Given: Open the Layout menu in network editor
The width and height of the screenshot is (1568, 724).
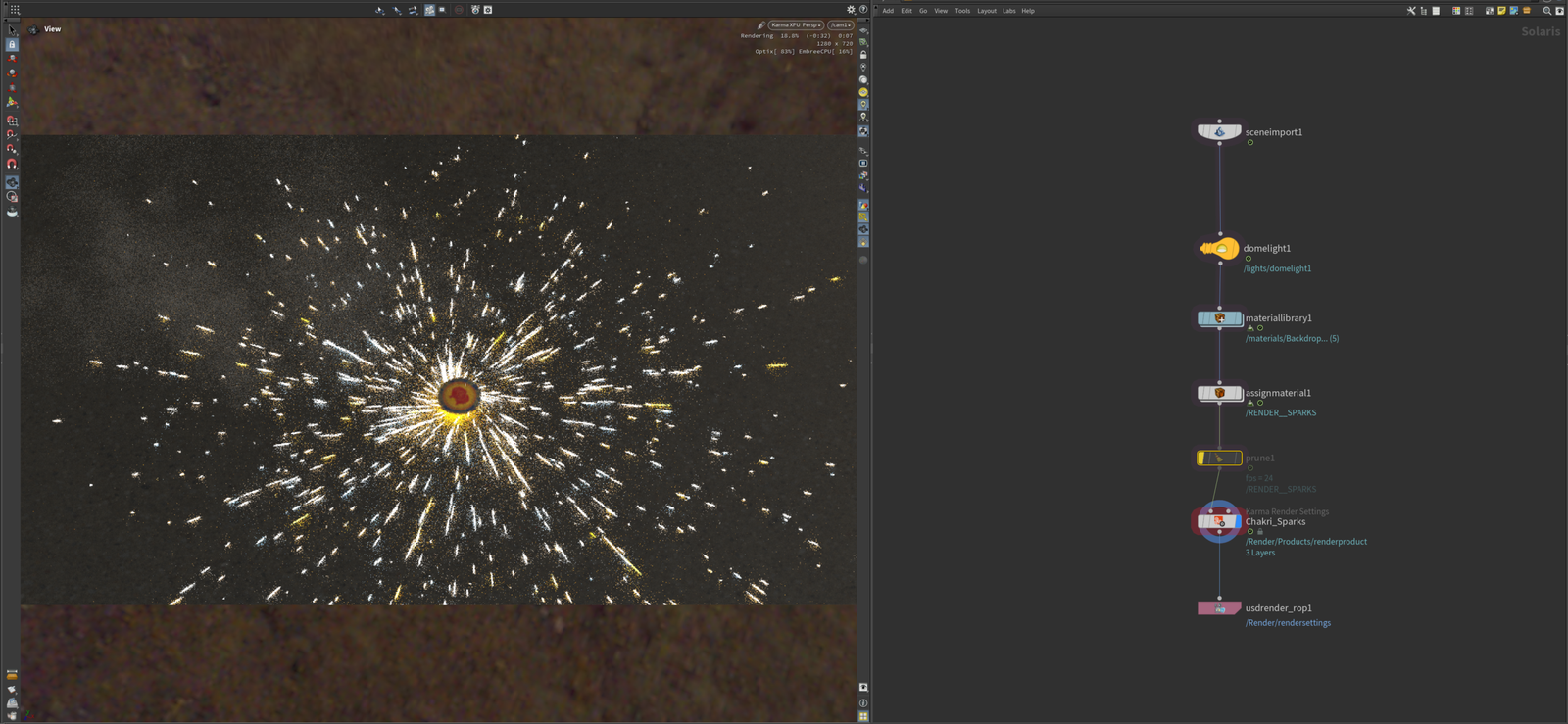Looking at the screenshot, I should [x=987, y=11].
